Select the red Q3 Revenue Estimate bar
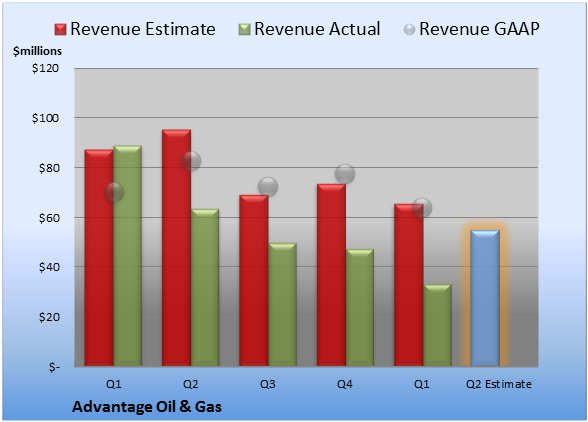This screenshot has width=588, height=422. click(254, 280)
